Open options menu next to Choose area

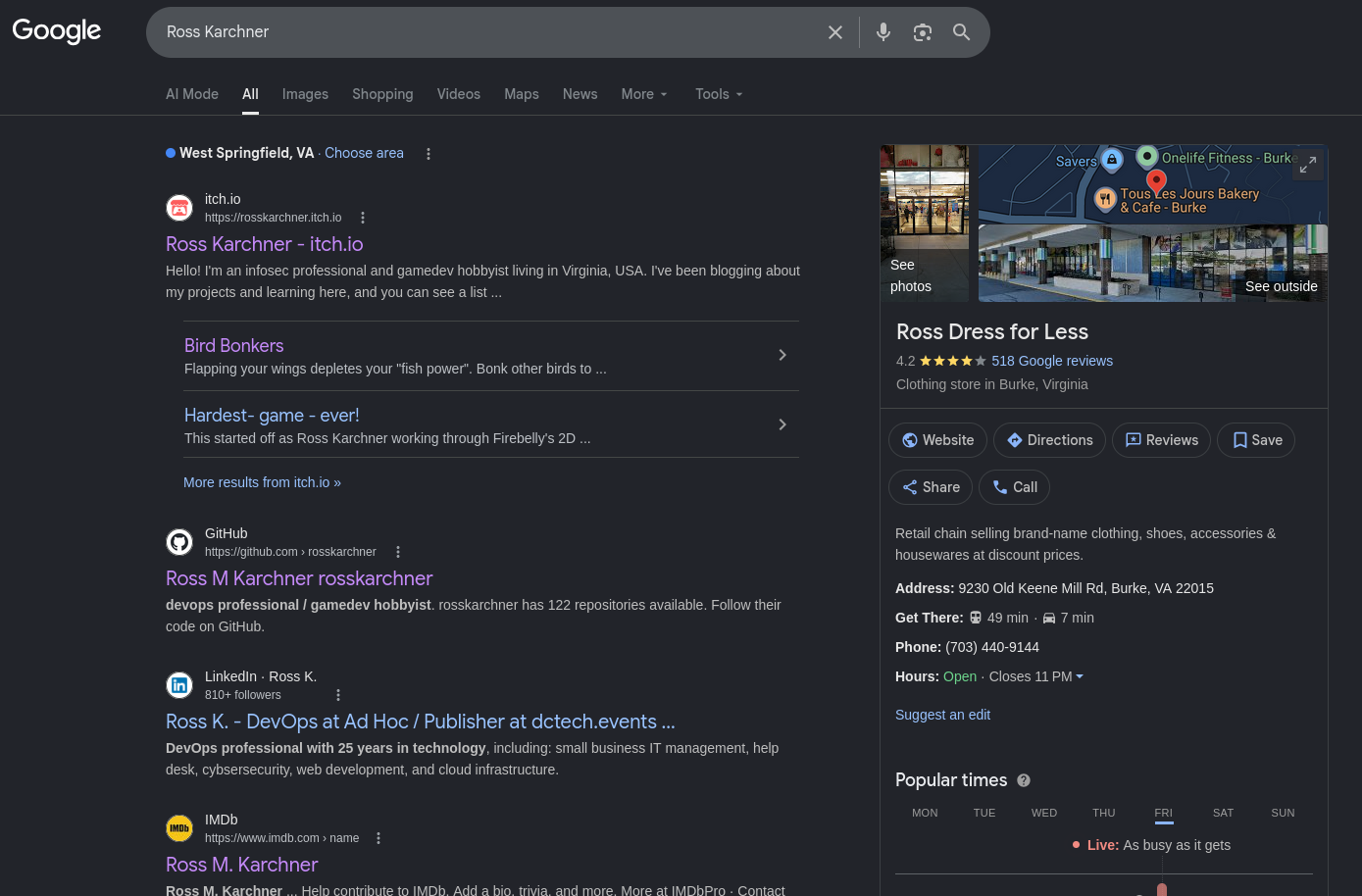tap(429, 154)
